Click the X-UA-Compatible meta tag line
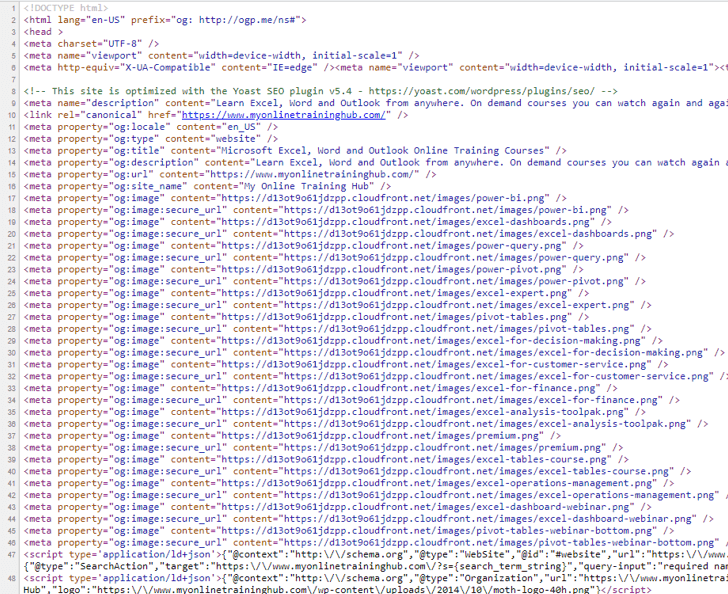 (376, 67)
